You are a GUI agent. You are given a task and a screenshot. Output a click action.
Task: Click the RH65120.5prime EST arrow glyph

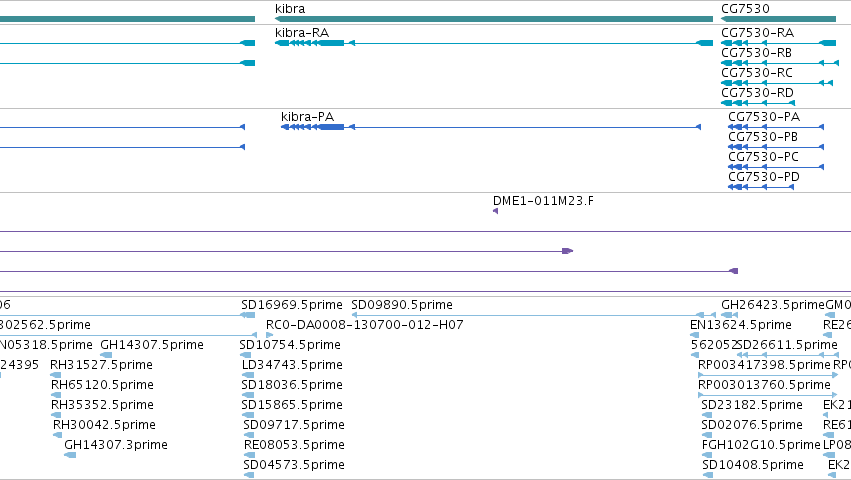tap(56, 395)
